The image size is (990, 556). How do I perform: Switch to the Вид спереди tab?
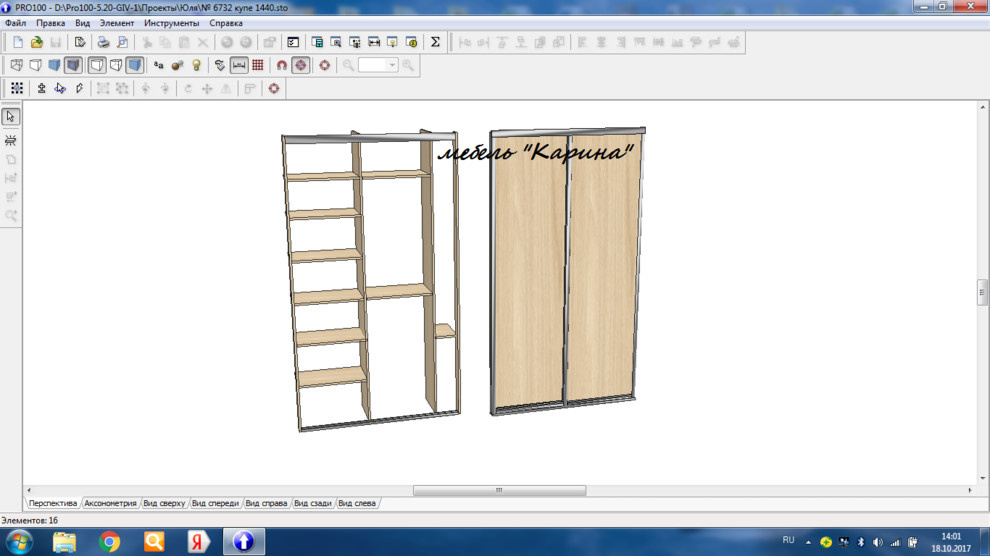(x=215, y=503)
